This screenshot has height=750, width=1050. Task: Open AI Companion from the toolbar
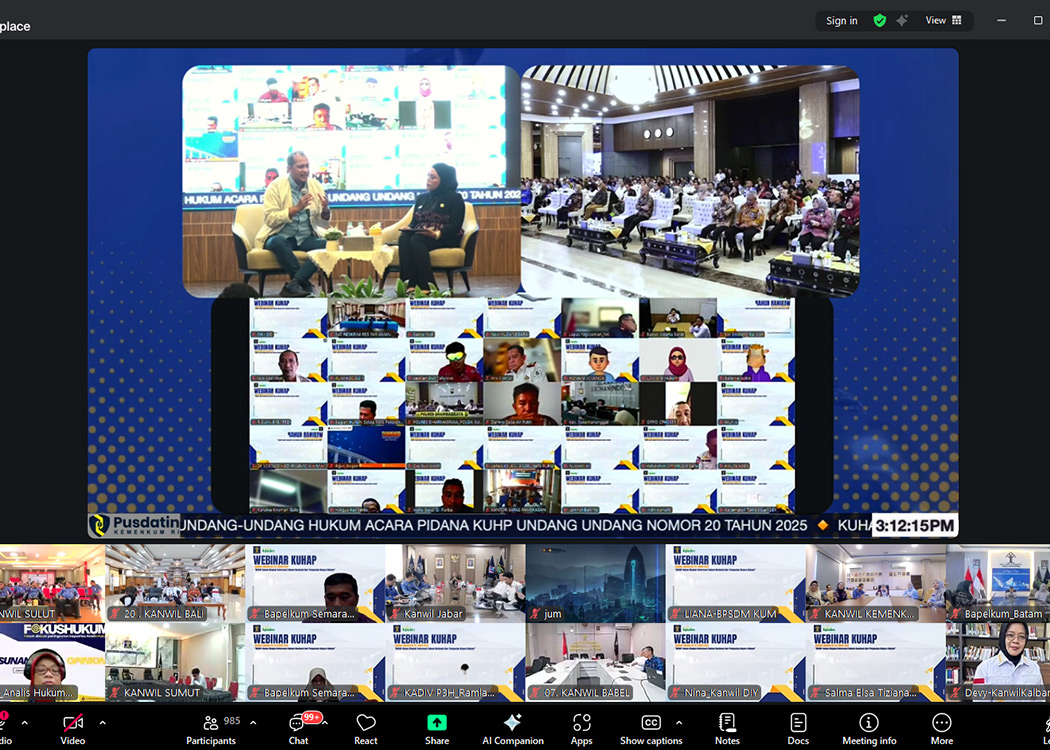point(512,727)
